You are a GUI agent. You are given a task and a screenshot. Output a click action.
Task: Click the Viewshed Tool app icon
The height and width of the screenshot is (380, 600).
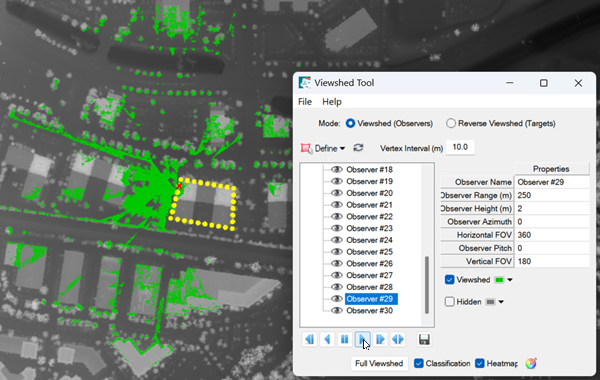[x=305, y=83]
